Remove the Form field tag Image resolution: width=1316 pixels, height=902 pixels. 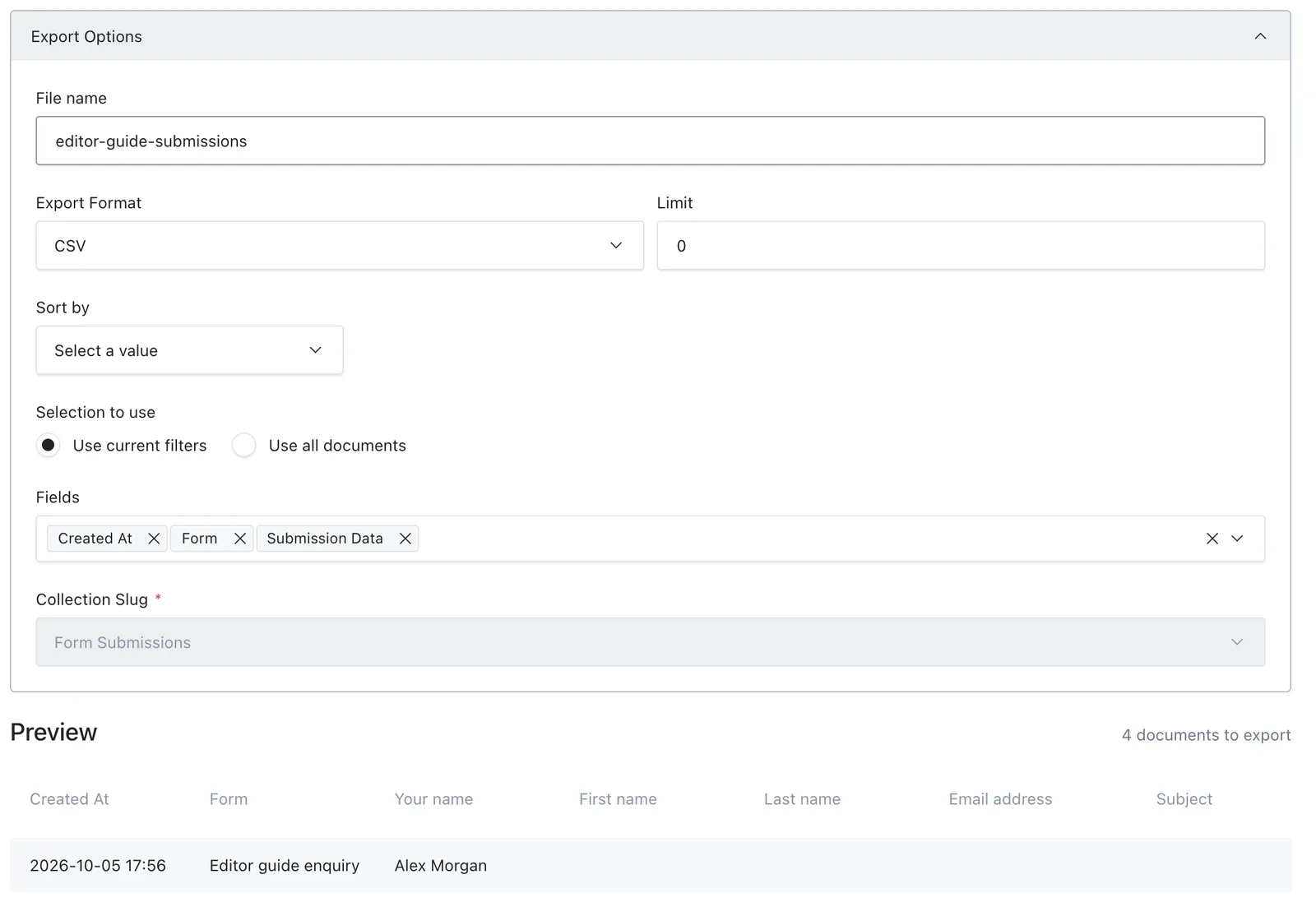coord(240,539)
